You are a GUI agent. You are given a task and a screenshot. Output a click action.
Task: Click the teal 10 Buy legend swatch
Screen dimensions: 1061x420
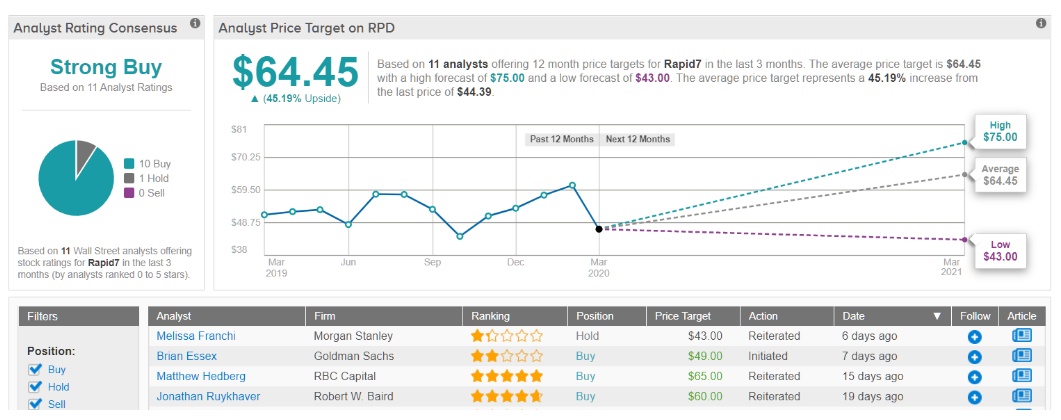(129, 164)
